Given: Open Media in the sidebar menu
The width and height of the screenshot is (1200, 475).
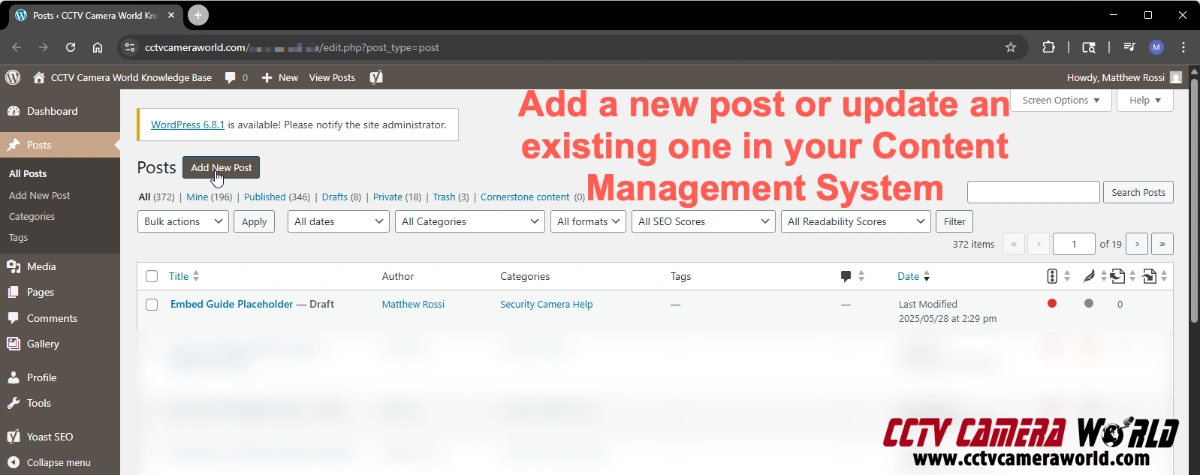Looking at the screenshot, I should tap(41, 266).
